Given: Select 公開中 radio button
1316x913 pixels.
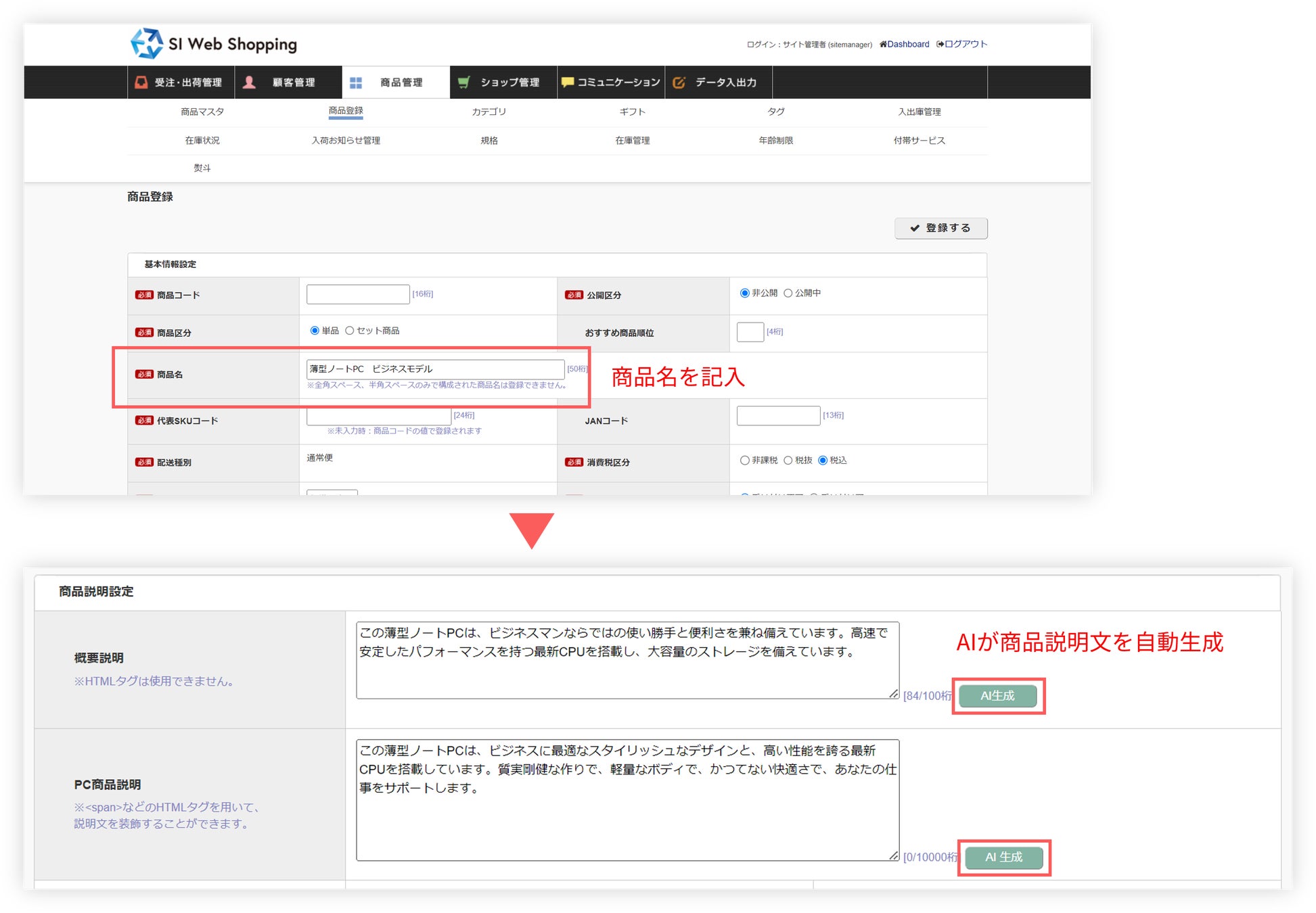Looking at the screenshot, I should (x=788, y=293).
